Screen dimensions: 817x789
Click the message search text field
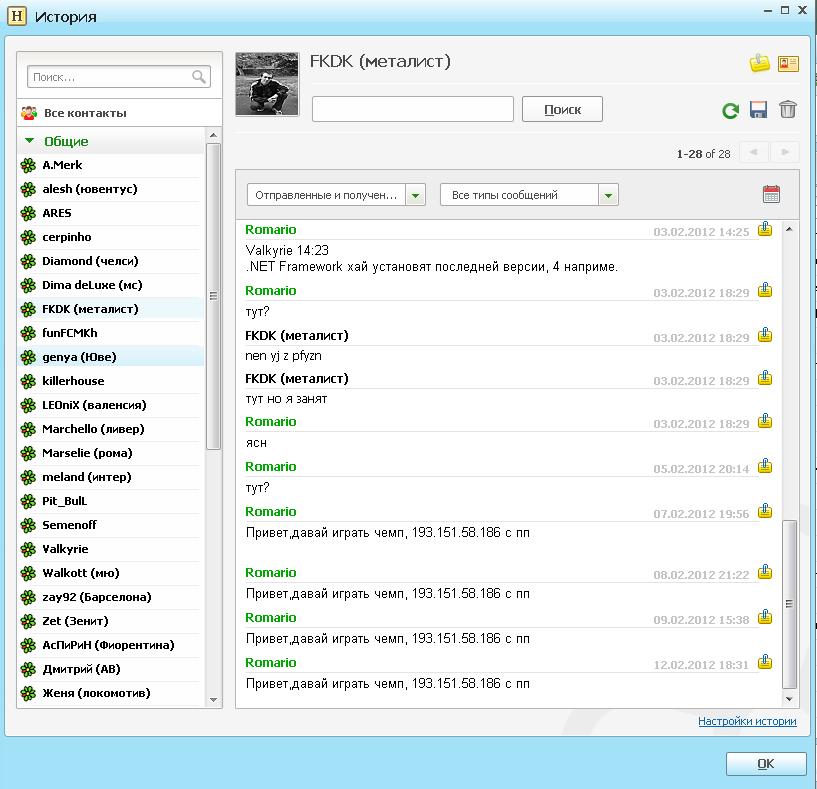(413, 109)
